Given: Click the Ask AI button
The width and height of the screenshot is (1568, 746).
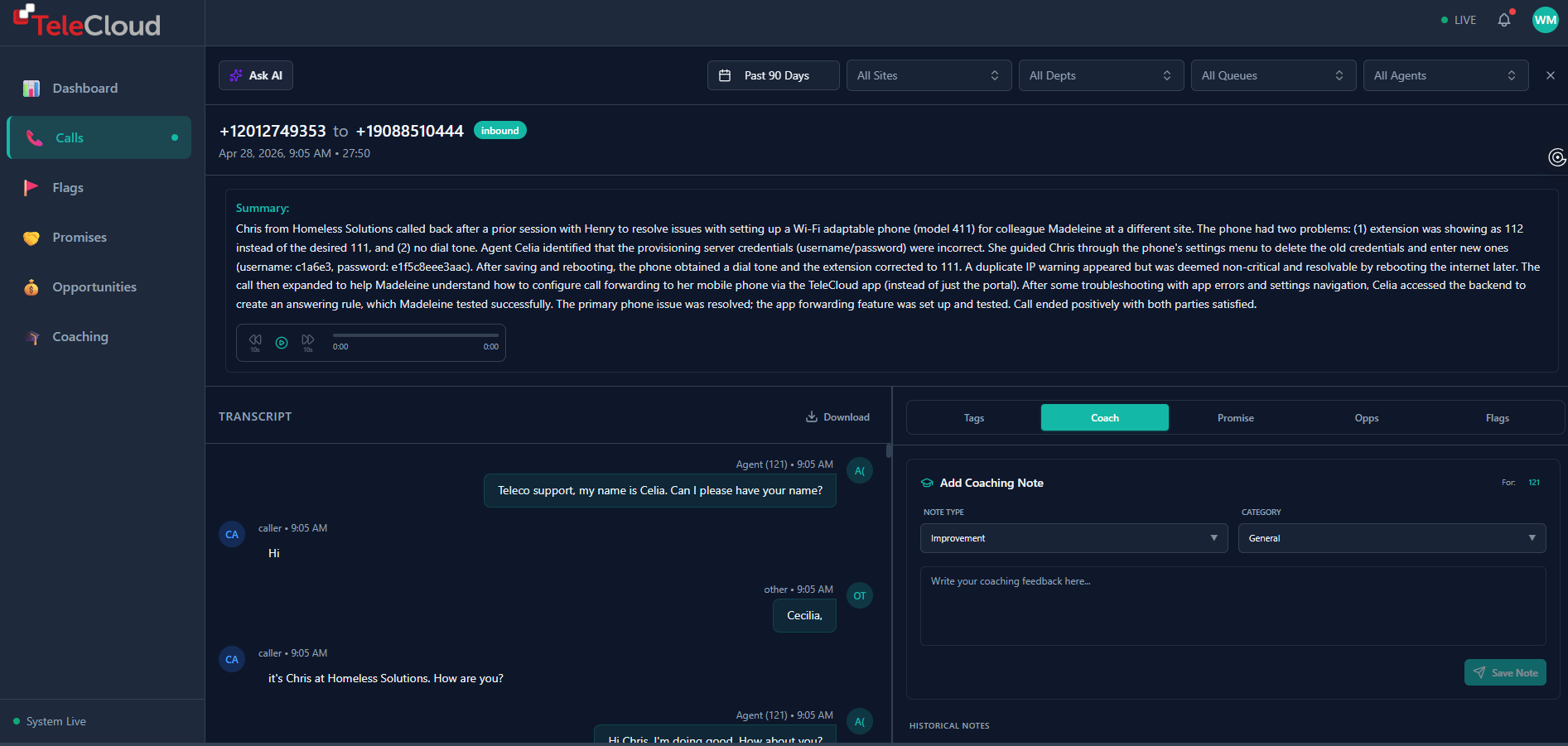Looking at the screenshot, I should 256,75.
